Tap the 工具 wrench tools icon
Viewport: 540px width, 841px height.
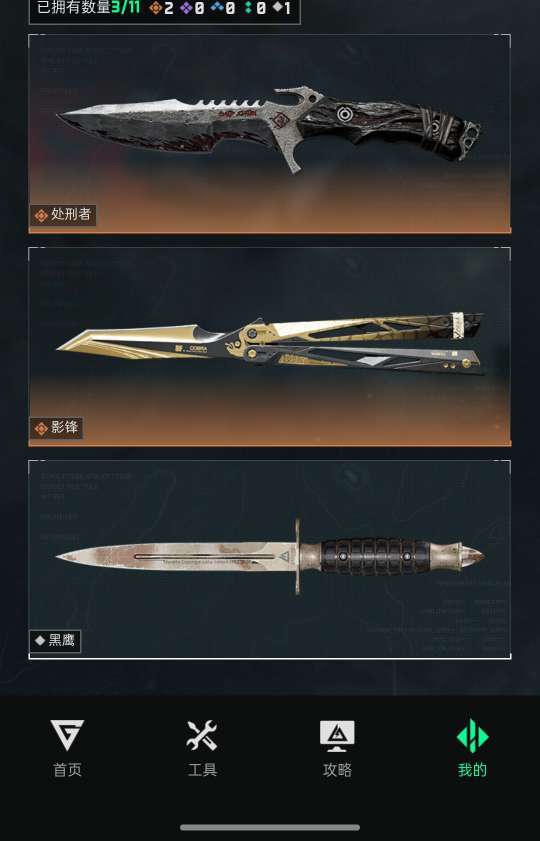(x=202, y=735)
